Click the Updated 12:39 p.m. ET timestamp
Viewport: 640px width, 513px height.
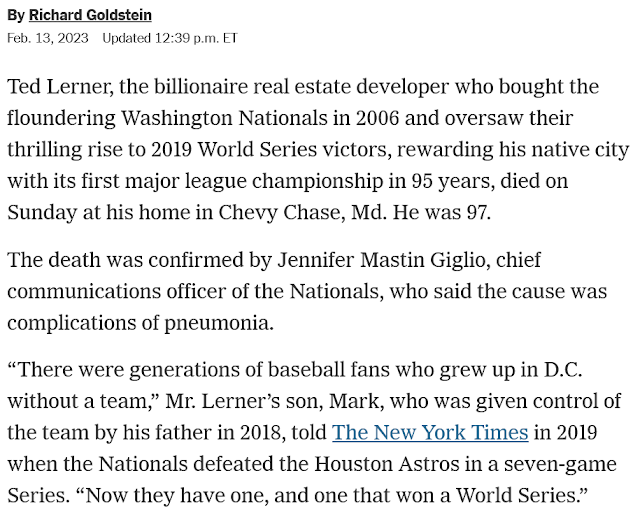pyautogui.click(x=170, y=38)
